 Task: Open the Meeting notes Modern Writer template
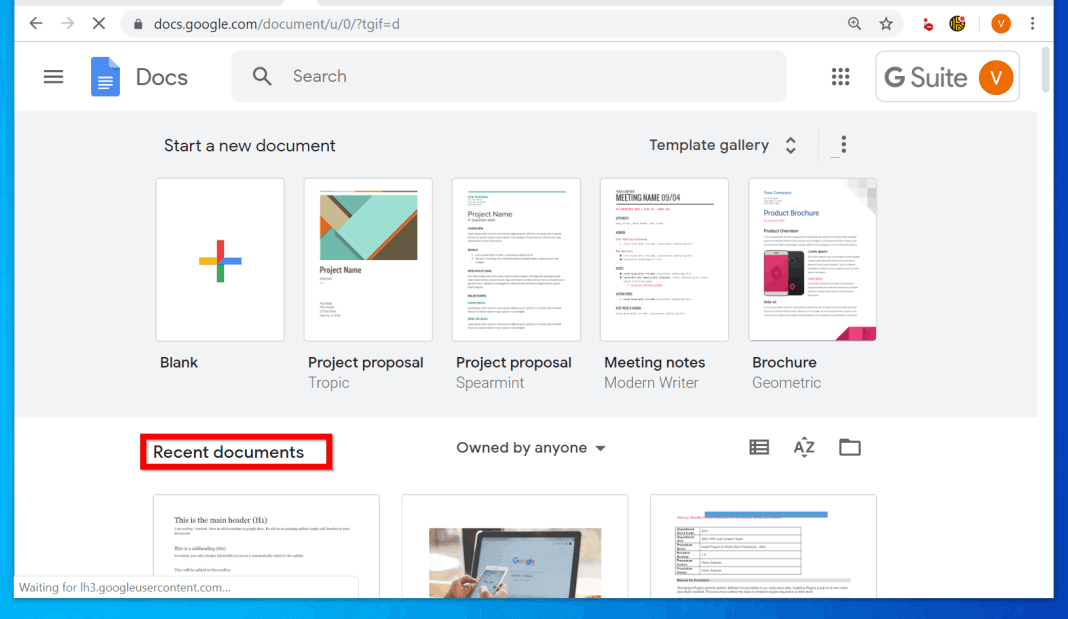[x=664, y=259]
